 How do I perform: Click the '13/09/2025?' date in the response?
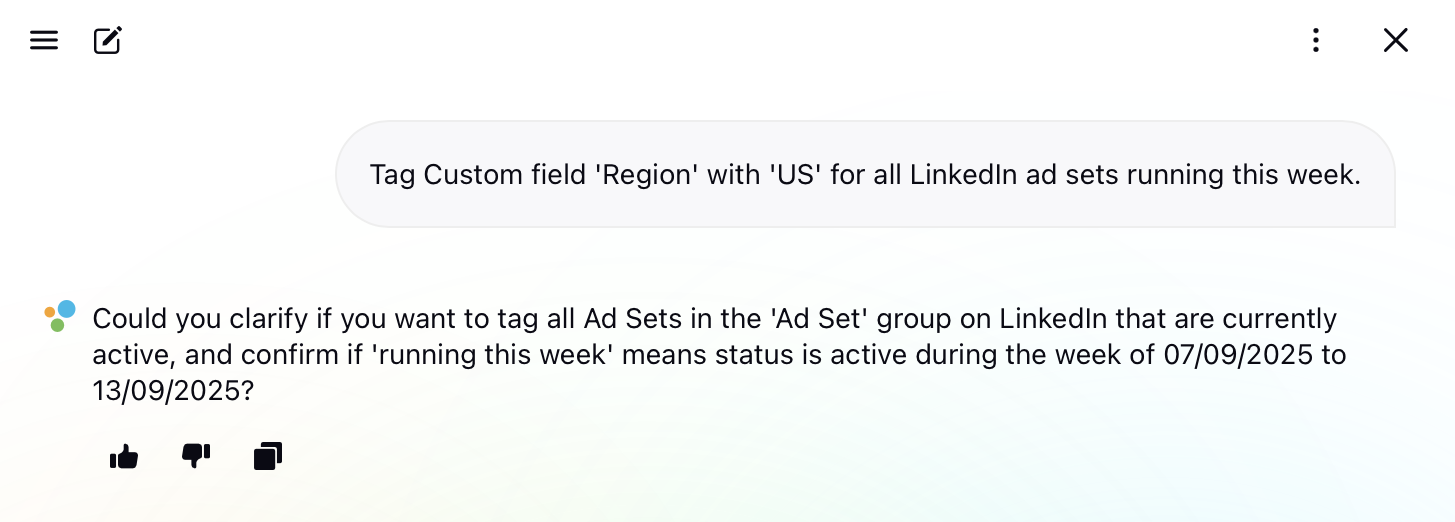[x=174, y=391]
